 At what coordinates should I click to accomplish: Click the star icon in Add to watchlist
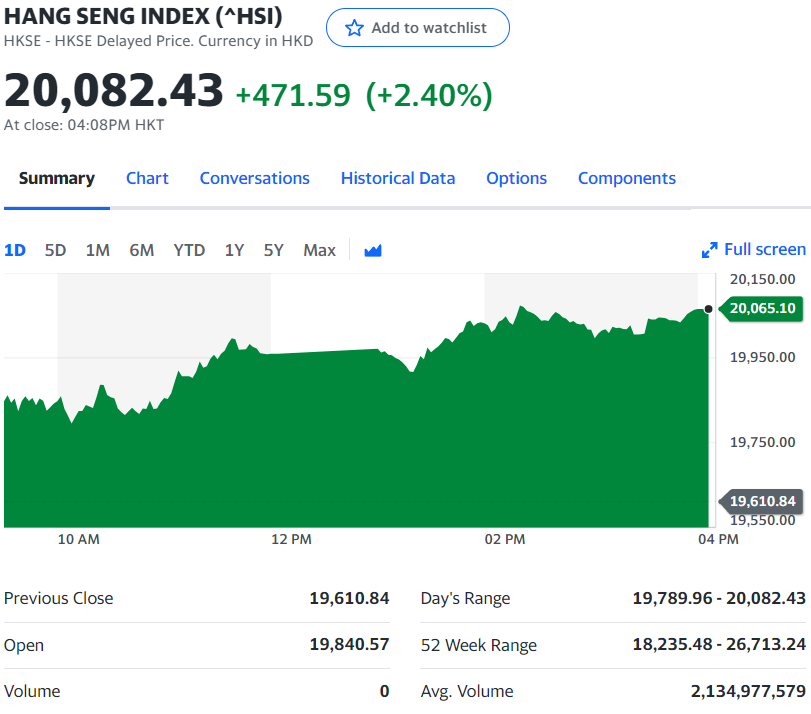coord(354,28)
